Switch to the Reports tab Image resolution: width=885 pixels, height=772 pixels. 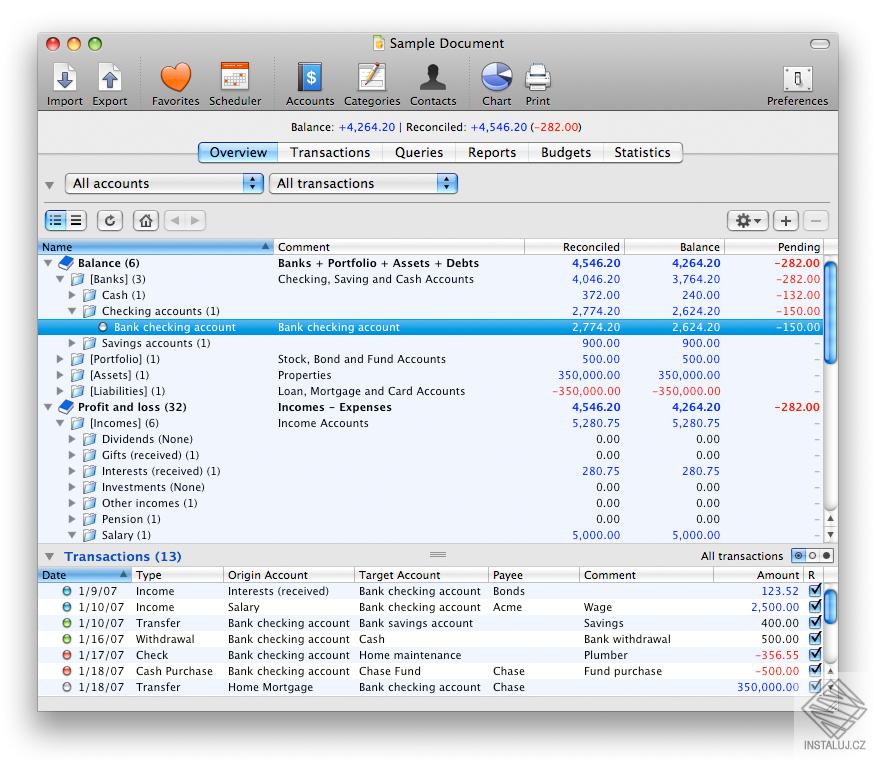(x=492, y=153)
